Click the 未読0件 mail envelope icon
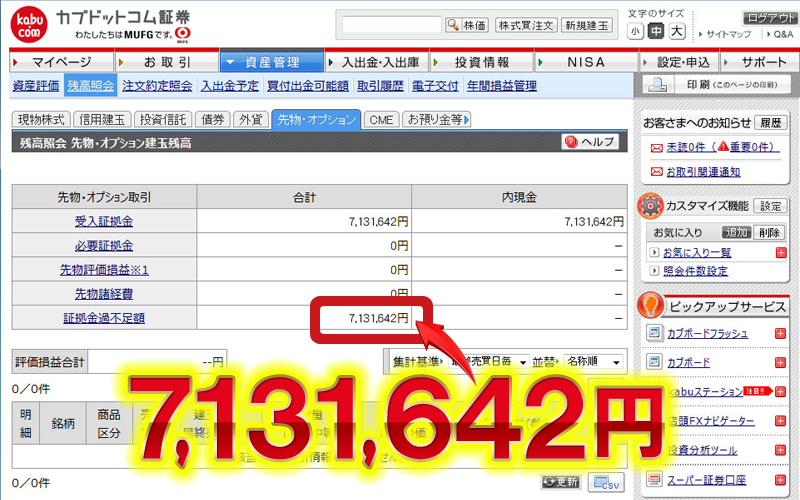This screenshot has width=800, height=500. pyautogui.click(x=657, y=147)
